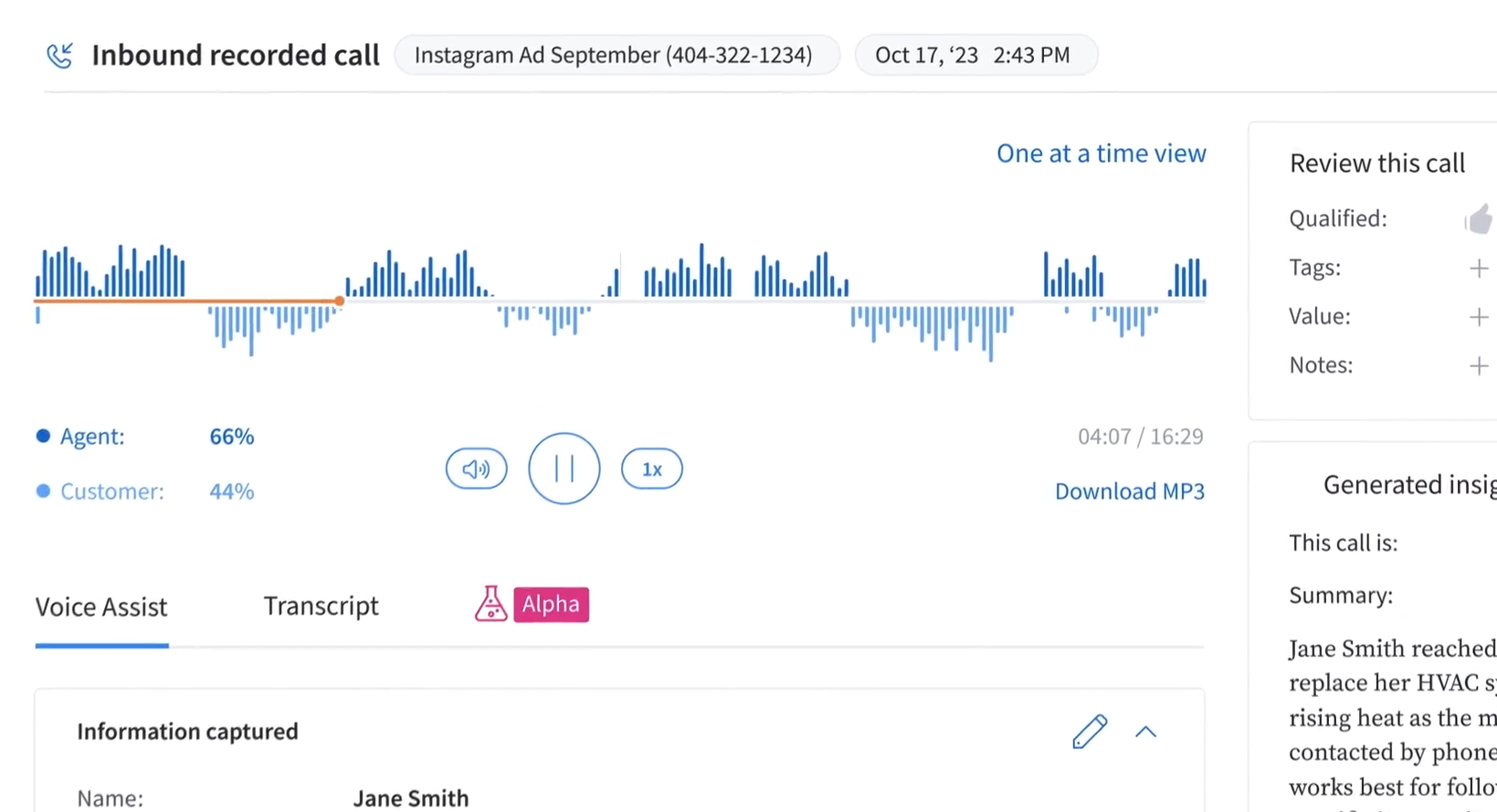Jump to the final waveform bars on the timeline
Image resolution: width=1497 pixels, height=812 pixels.
pyautogui.click(x=1187, y=279)
